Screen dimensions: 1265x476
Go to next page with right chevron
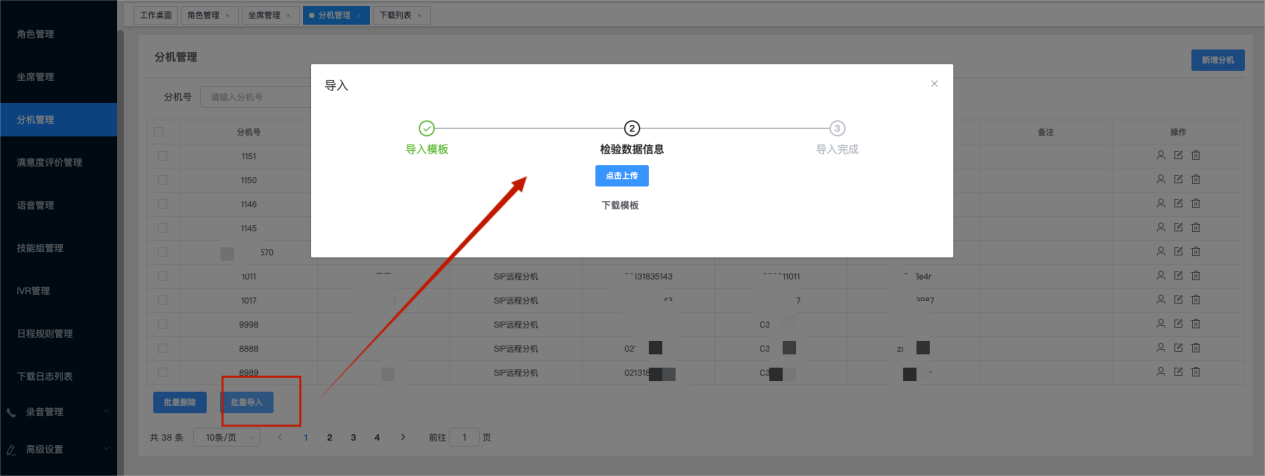(x=402, y=437)
